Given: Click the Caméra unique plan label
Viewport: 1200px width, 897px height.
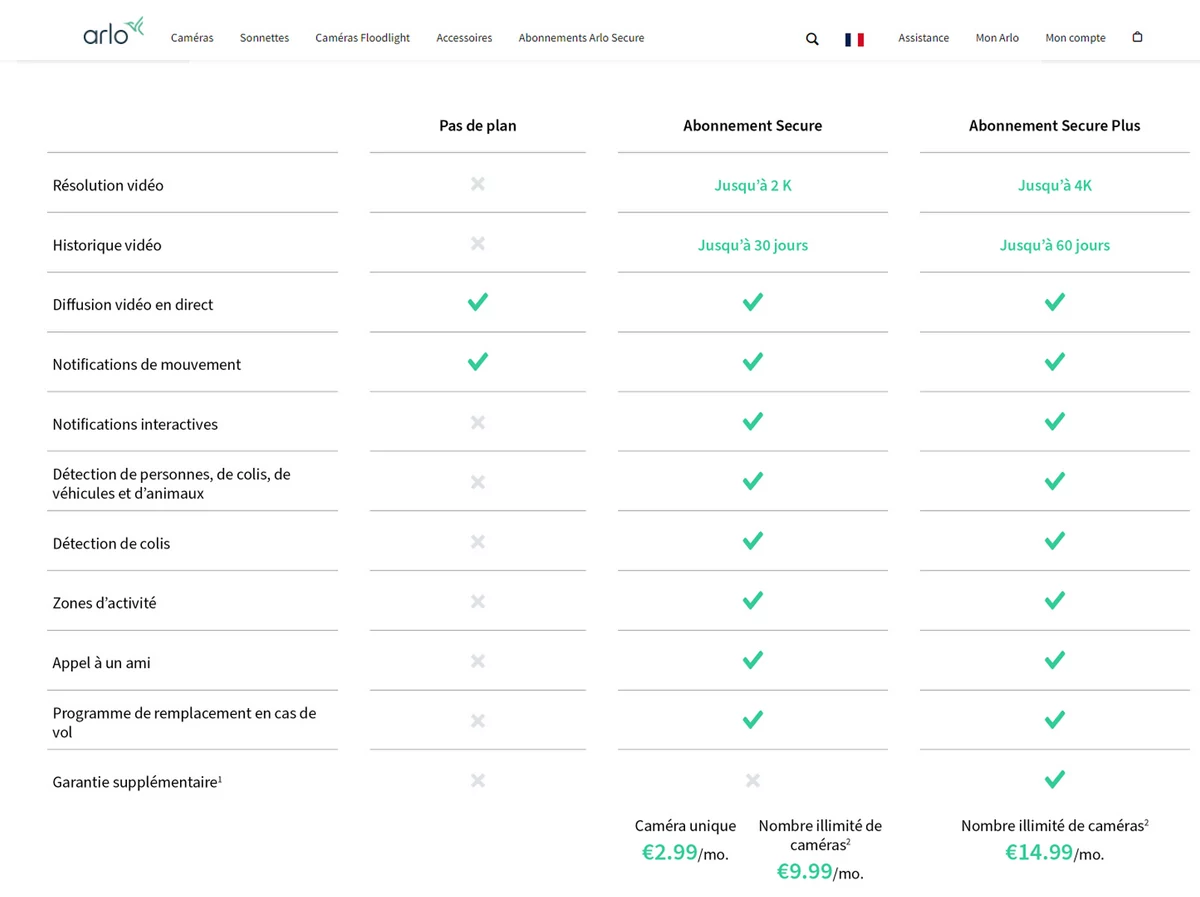Looking at the screenshot, I should tap(685, 826).
